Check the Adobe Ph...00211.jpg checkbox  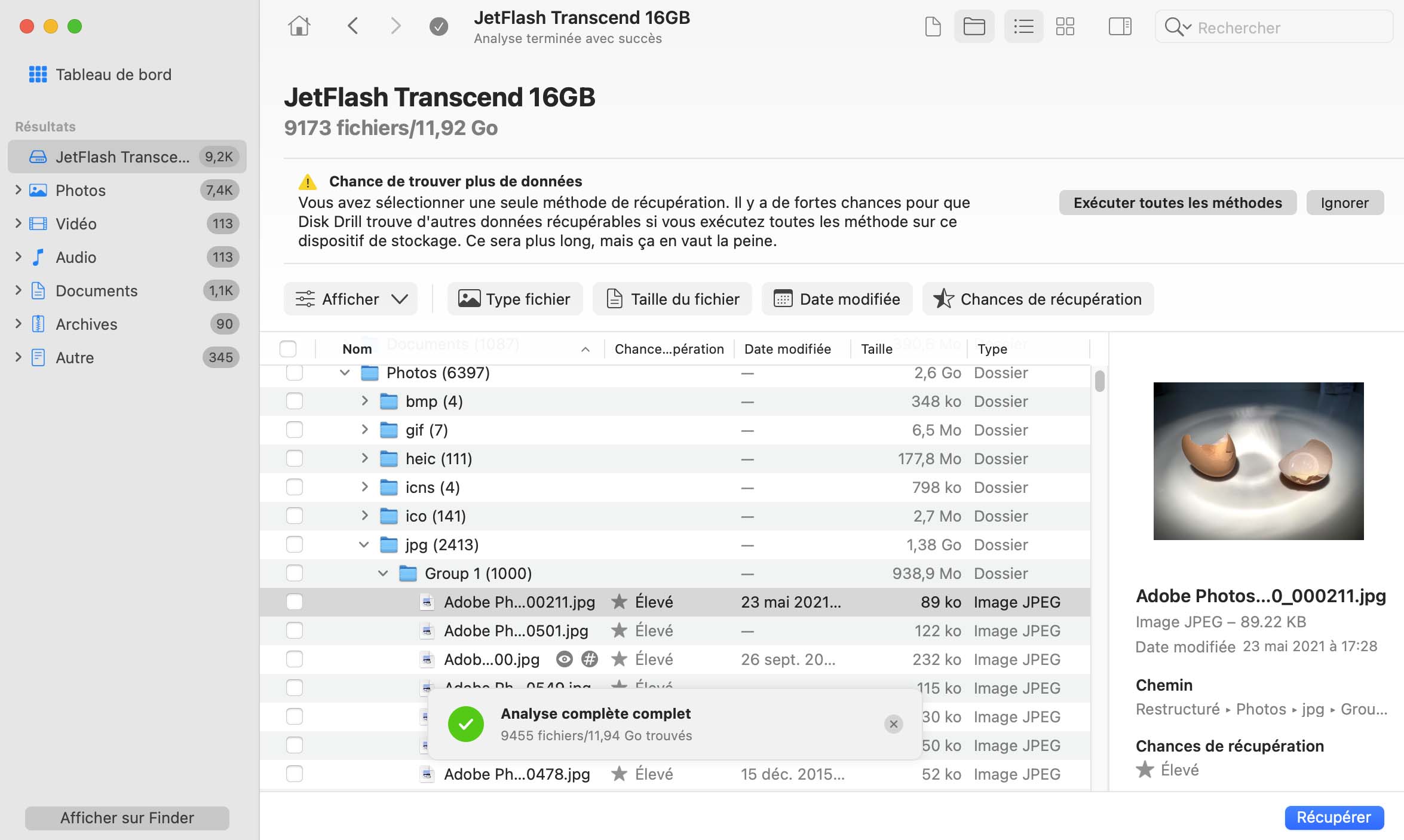click(295, 602)
